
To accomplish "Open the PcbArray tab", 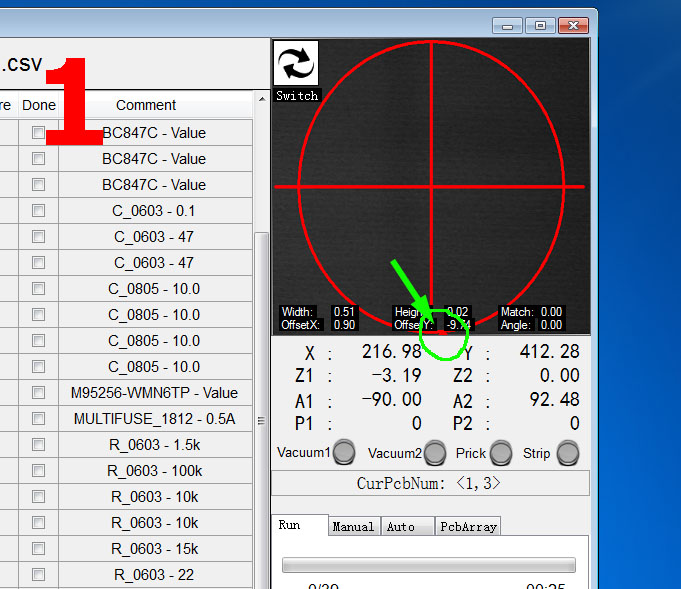I will [468, 526].
